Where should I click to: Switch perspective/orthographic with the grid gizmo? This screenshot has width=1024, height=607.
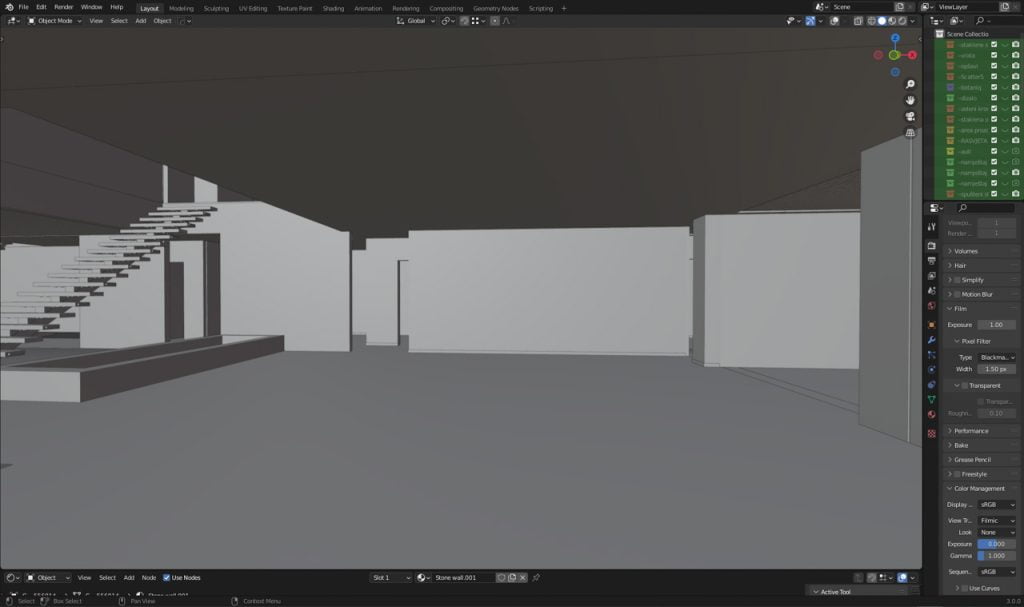point(910,132)
